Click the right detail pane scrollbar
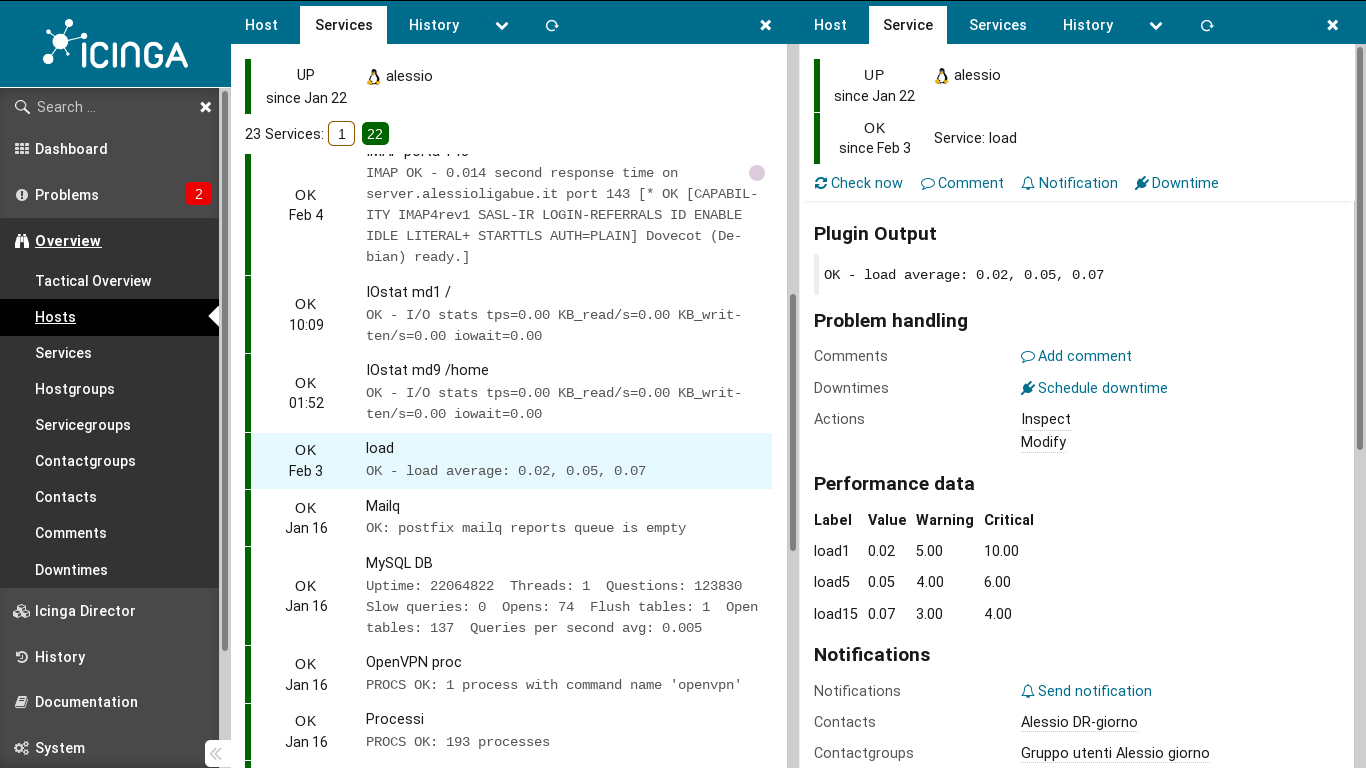Viewport: 1366px width, 768px height. click(x=1359, y=248)
